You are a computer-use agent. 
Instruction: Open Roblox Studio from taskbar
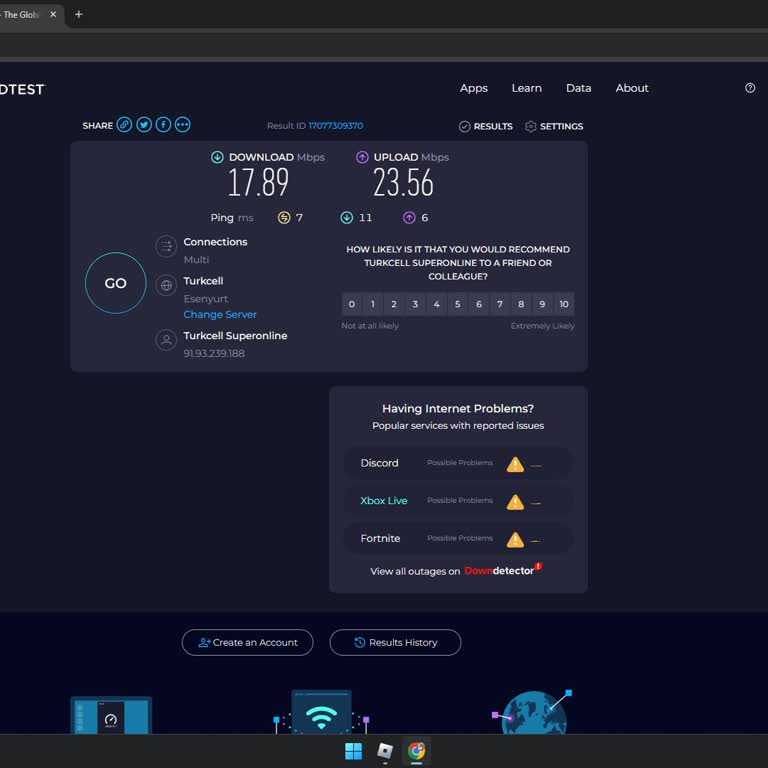[x=385, y=751]
